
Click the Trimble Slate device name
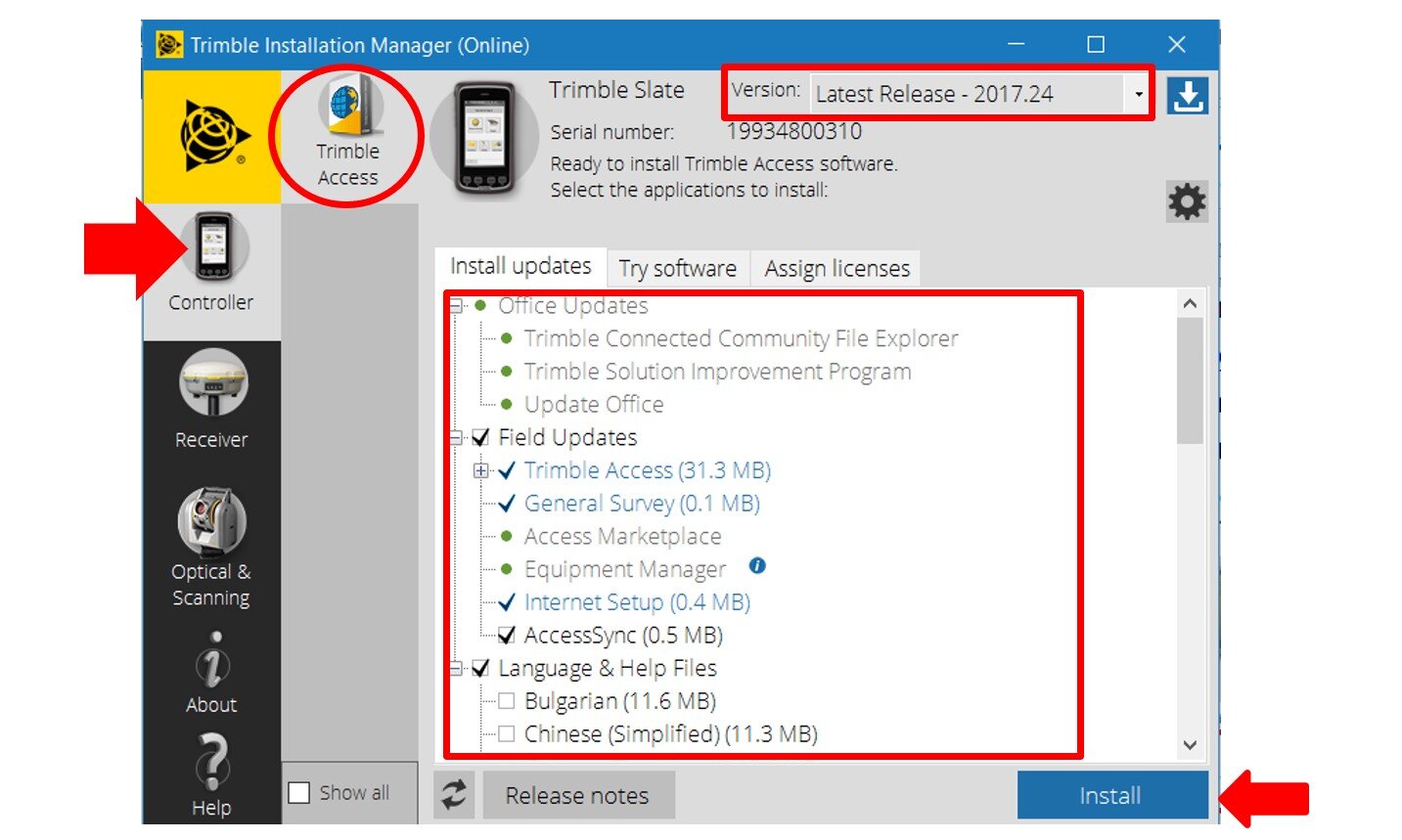click(616, 90)
